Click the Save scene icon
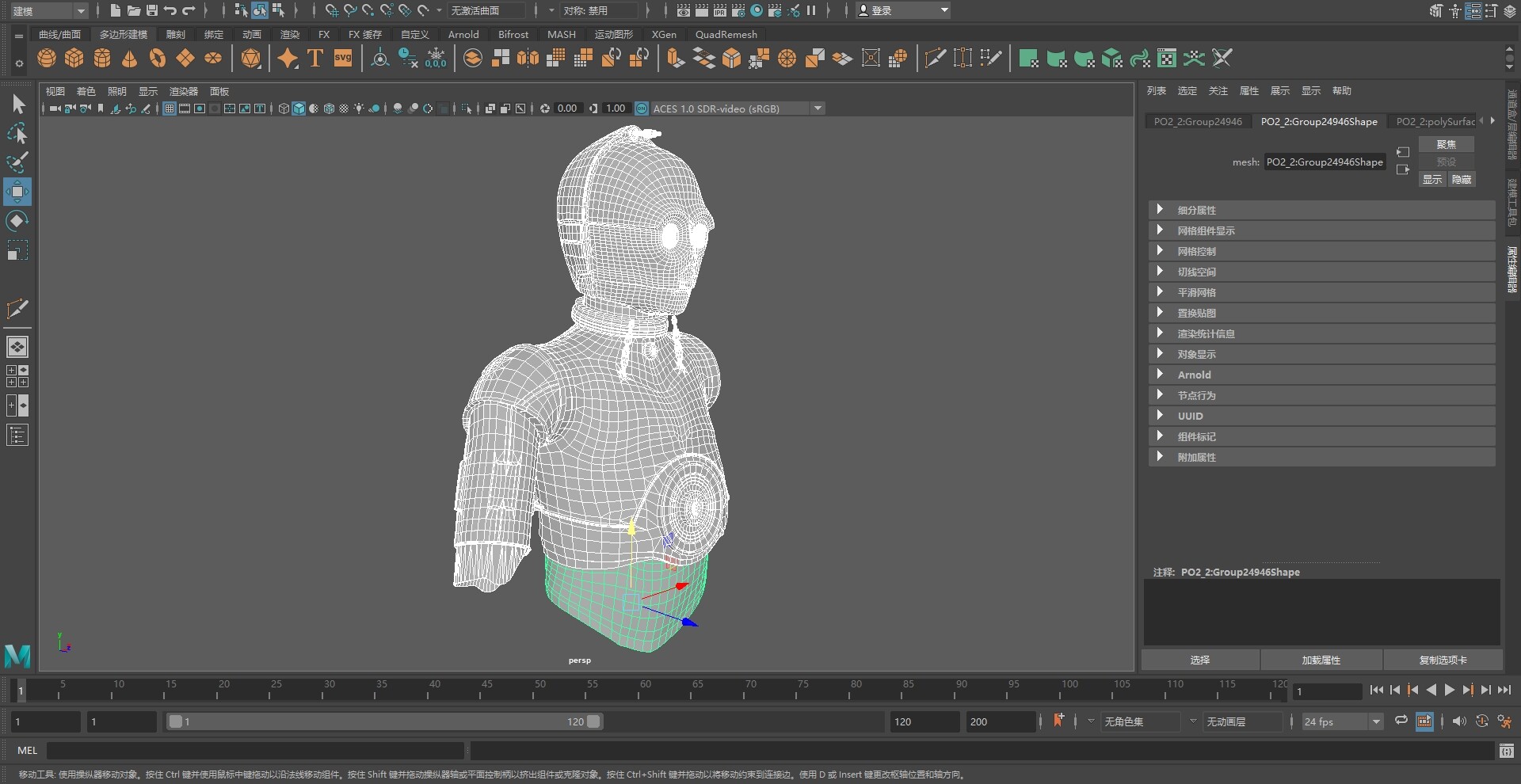 [x=151, y=10]
